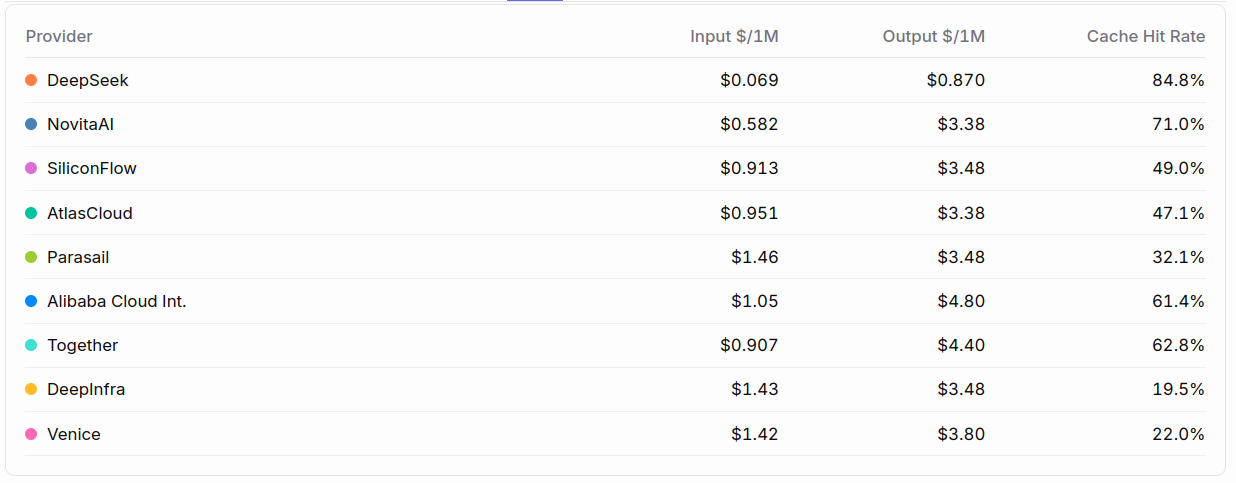
Task: Click the purple SiliconFlow color dot
Action: [x=31, y=168]
